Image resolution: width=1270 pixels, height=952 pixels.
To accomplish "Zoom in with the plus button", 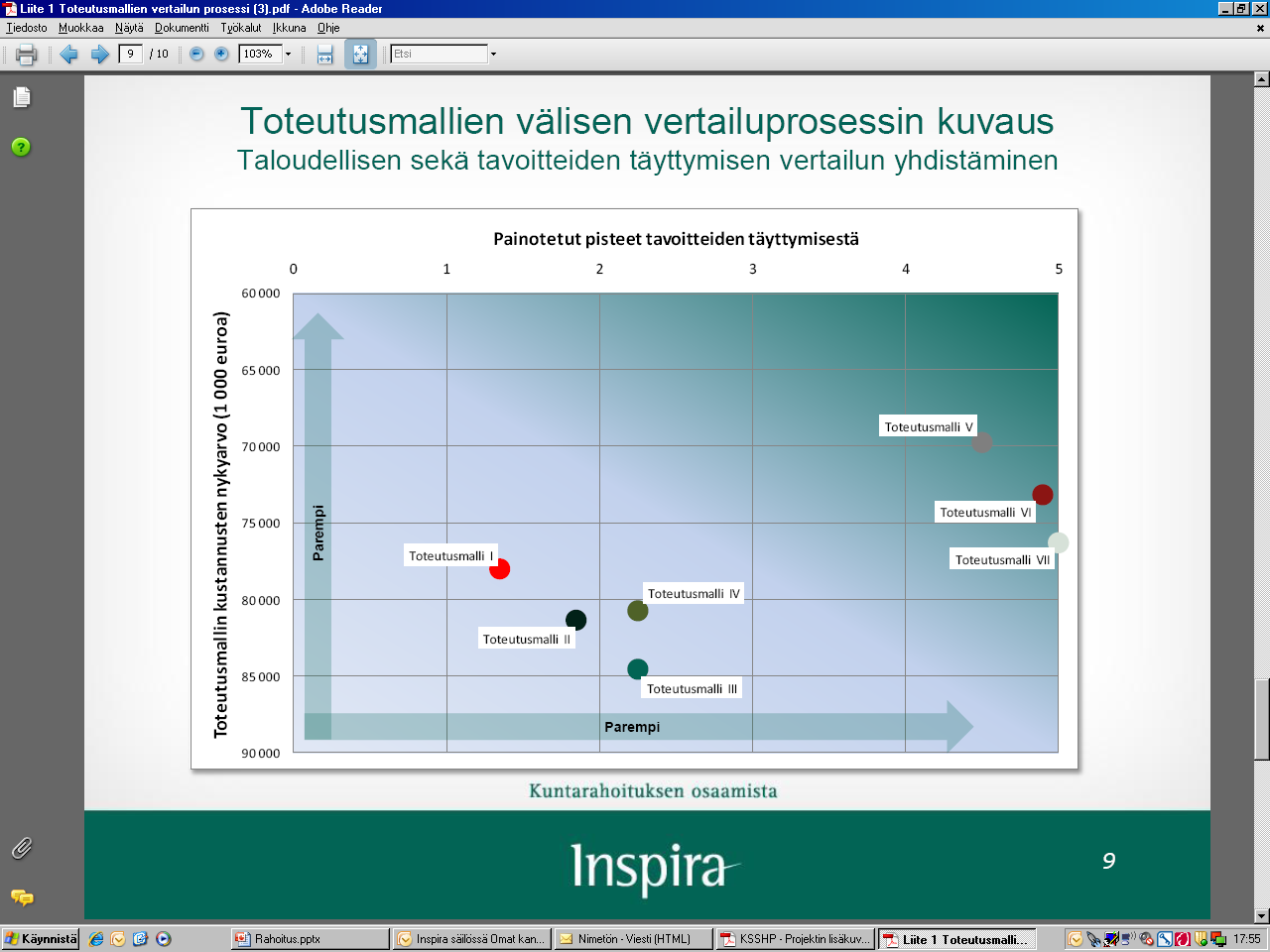I will (x=221, y=55).
